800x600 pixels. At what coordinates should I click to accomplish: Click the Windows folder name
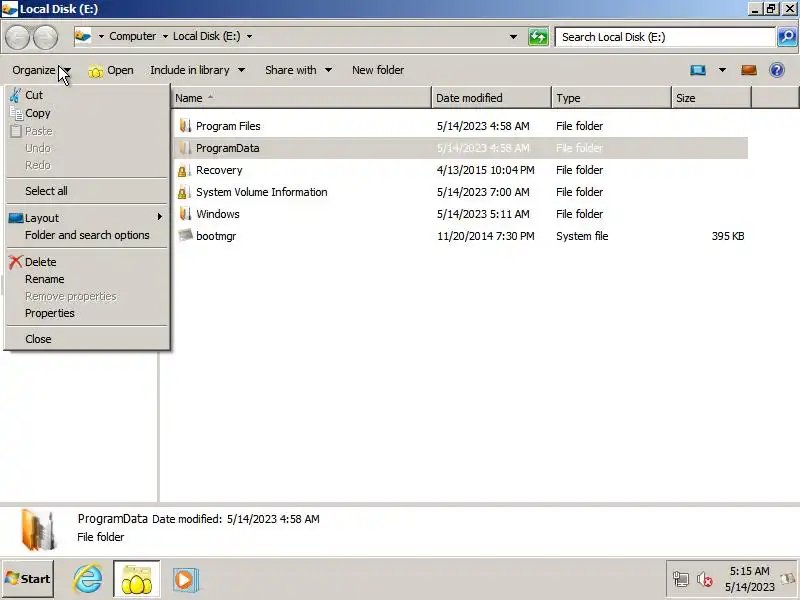tap(218, 214)
